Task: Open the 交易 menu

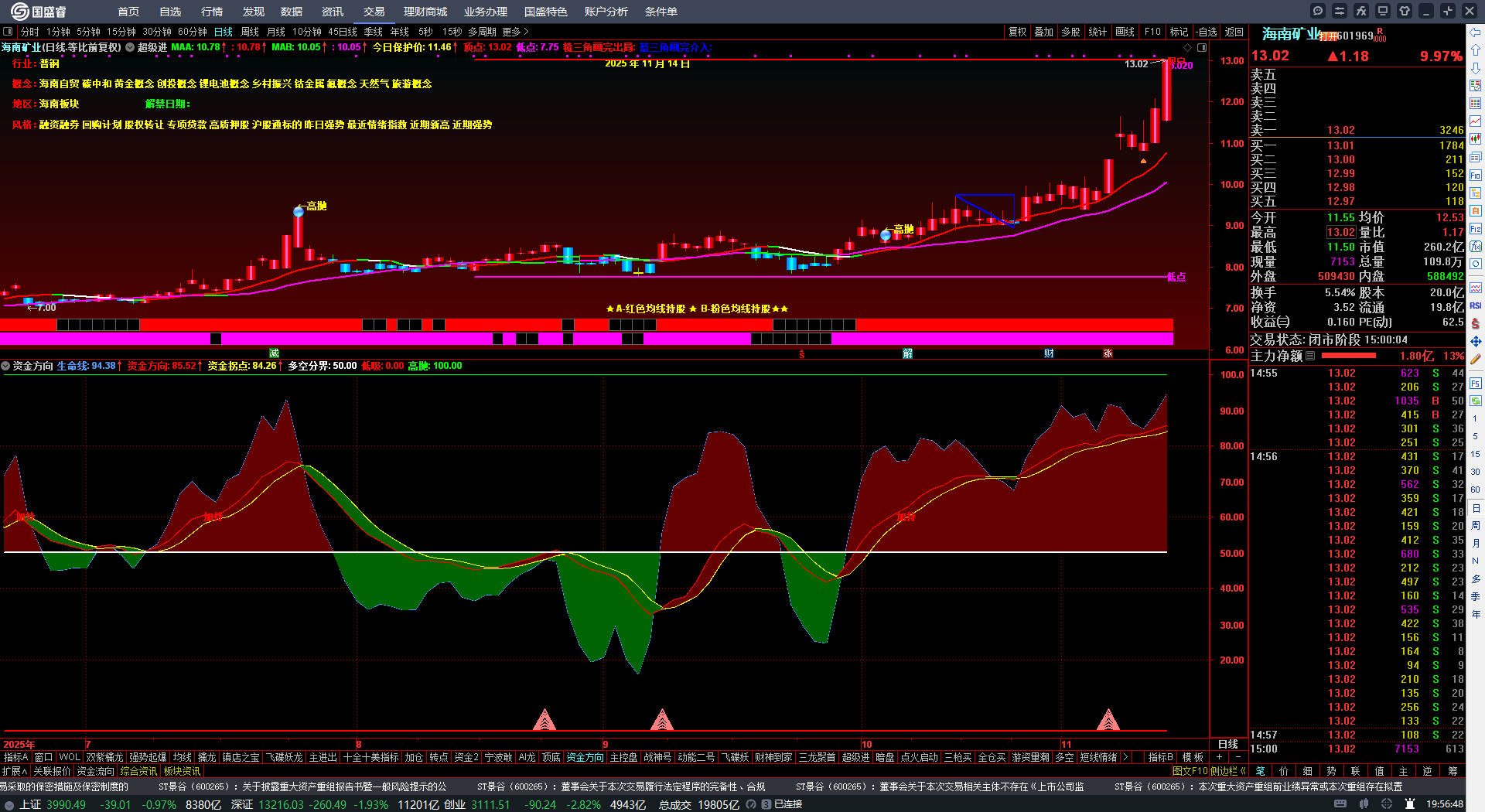Action: click(x=374, y=12)
